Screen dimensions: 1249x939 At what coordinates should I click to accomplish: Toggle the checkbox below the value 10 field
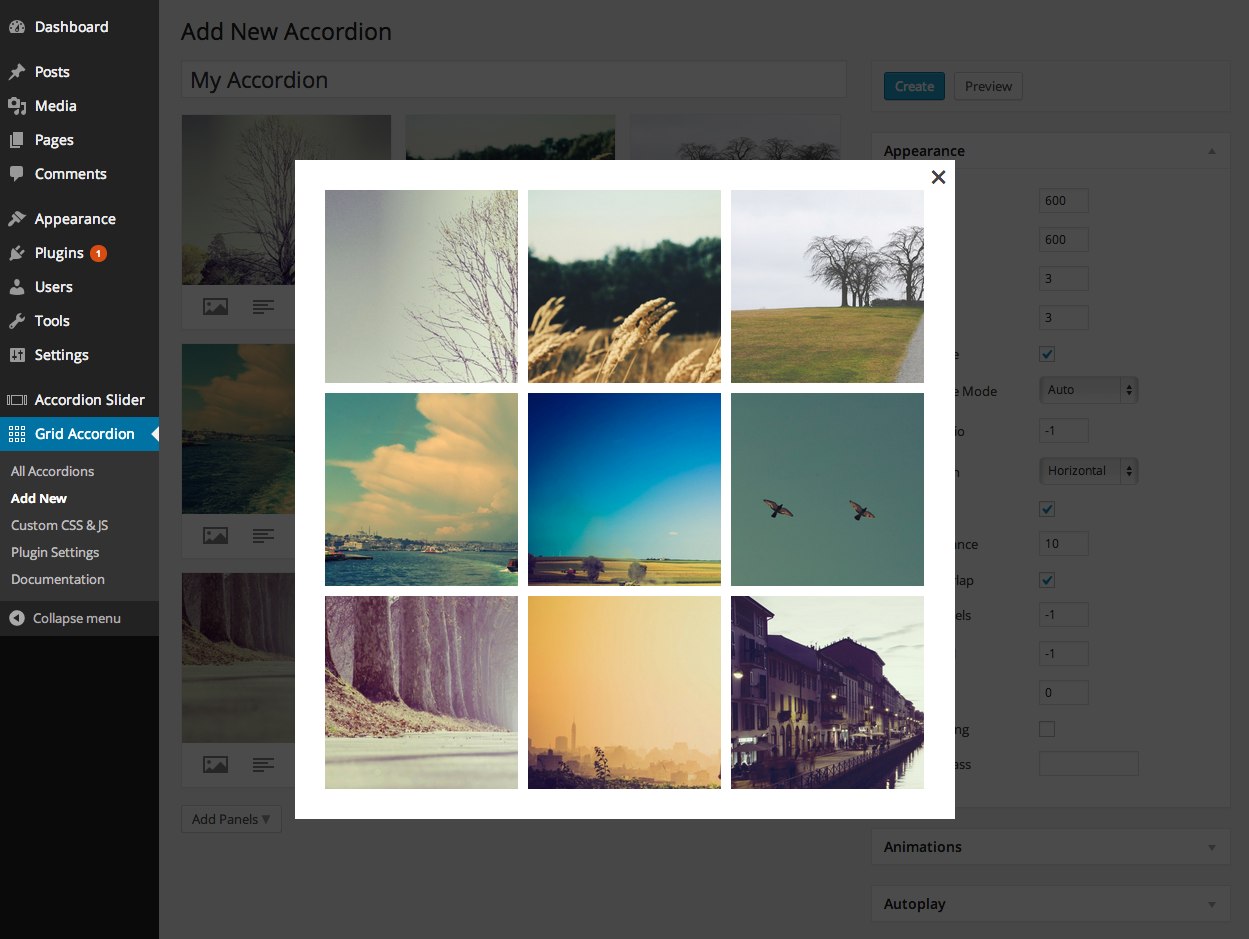click(1047, 580)
